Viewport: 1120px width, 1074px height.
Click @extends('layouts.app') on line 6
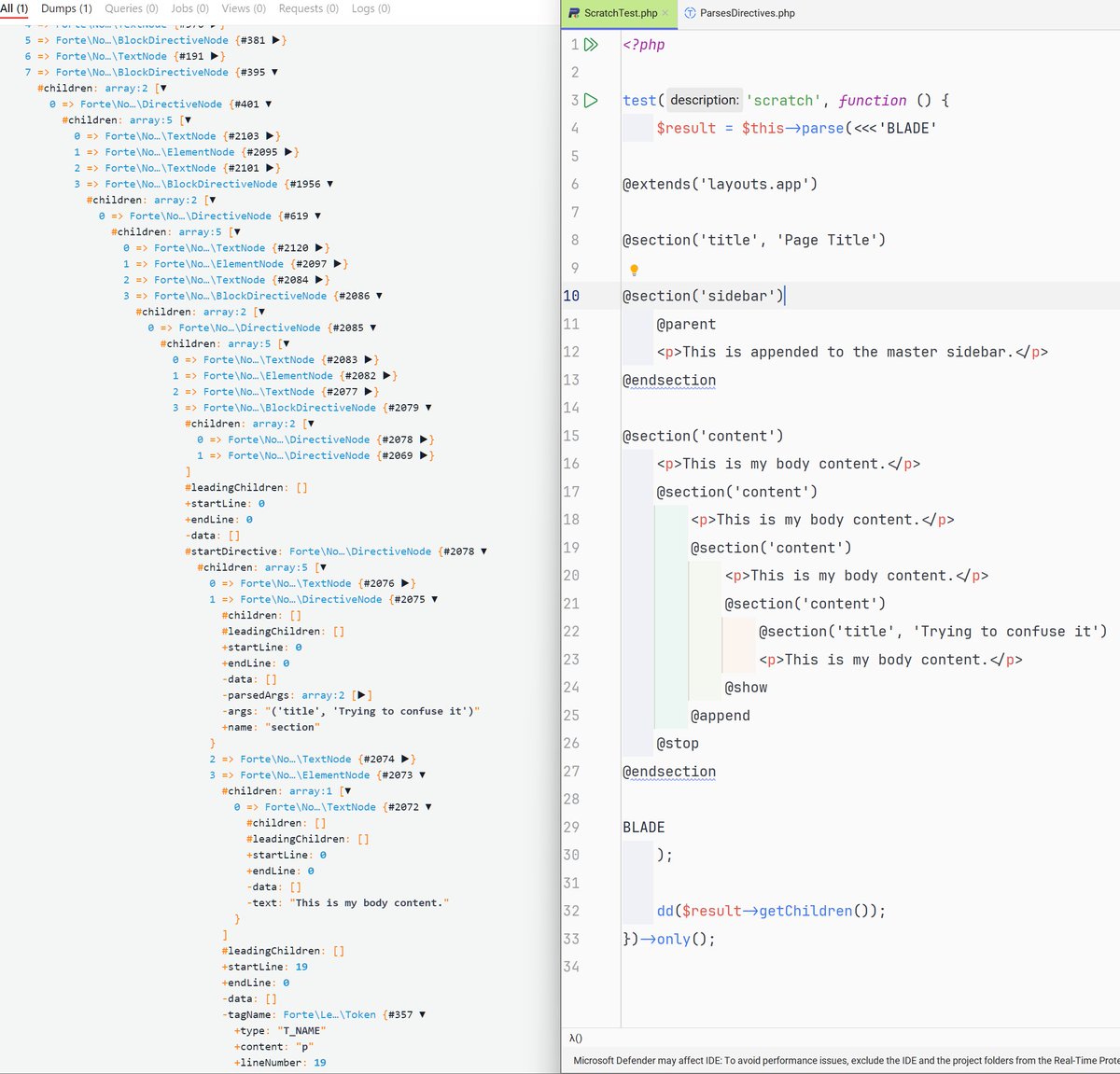click(720, 184)
